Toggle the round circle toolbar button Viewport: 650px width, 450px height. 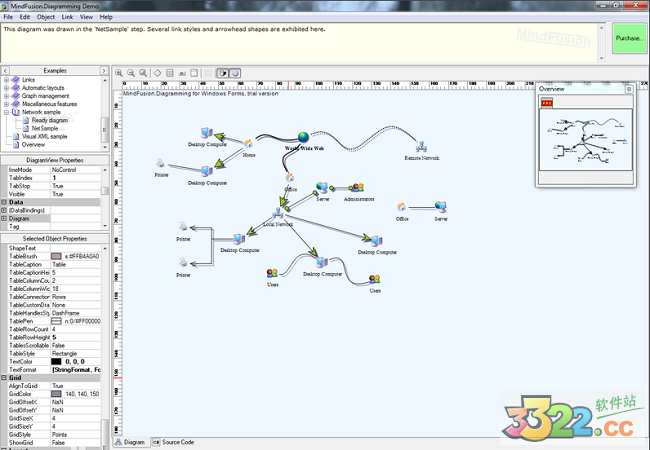(x=235, y=73)
